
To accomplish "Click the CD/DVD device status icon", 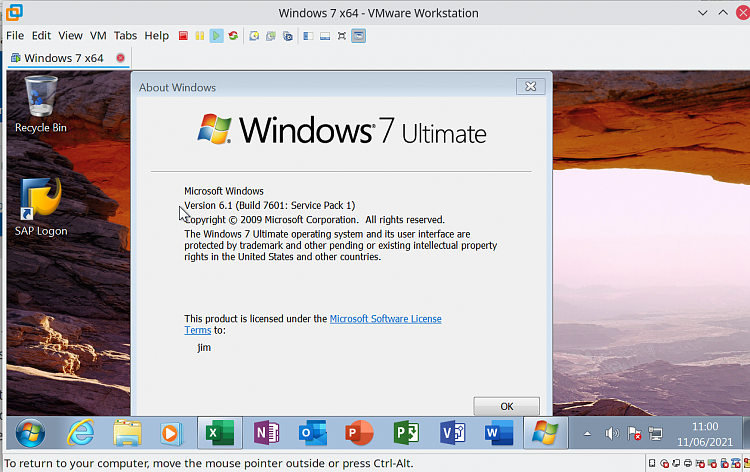I will 664,463.
